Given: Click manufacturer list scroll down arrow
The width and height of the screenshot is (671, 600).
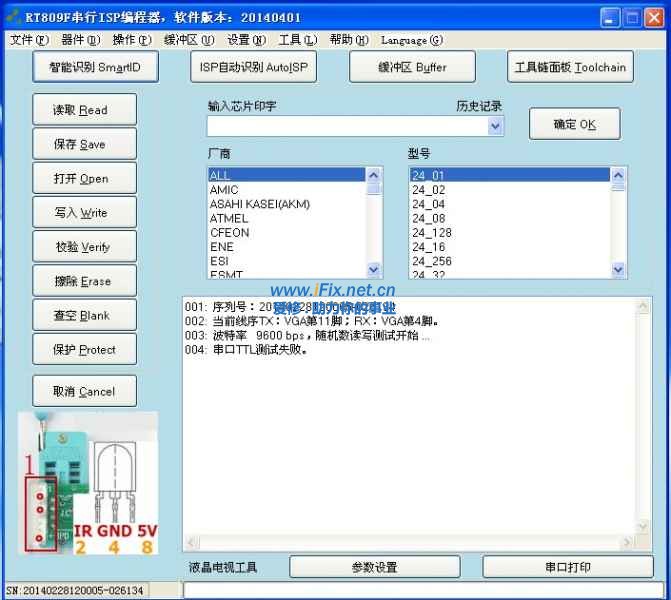Looking at the screenshot, I should (374, 270).
